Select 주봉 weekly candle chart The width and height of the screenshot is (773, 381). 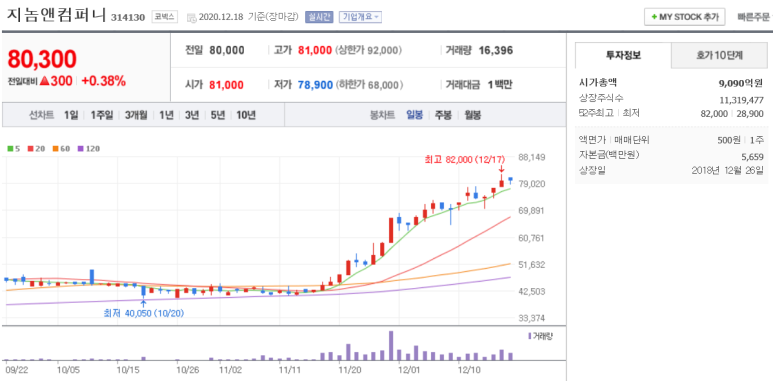pyautogui.click(x=443, y=115)
